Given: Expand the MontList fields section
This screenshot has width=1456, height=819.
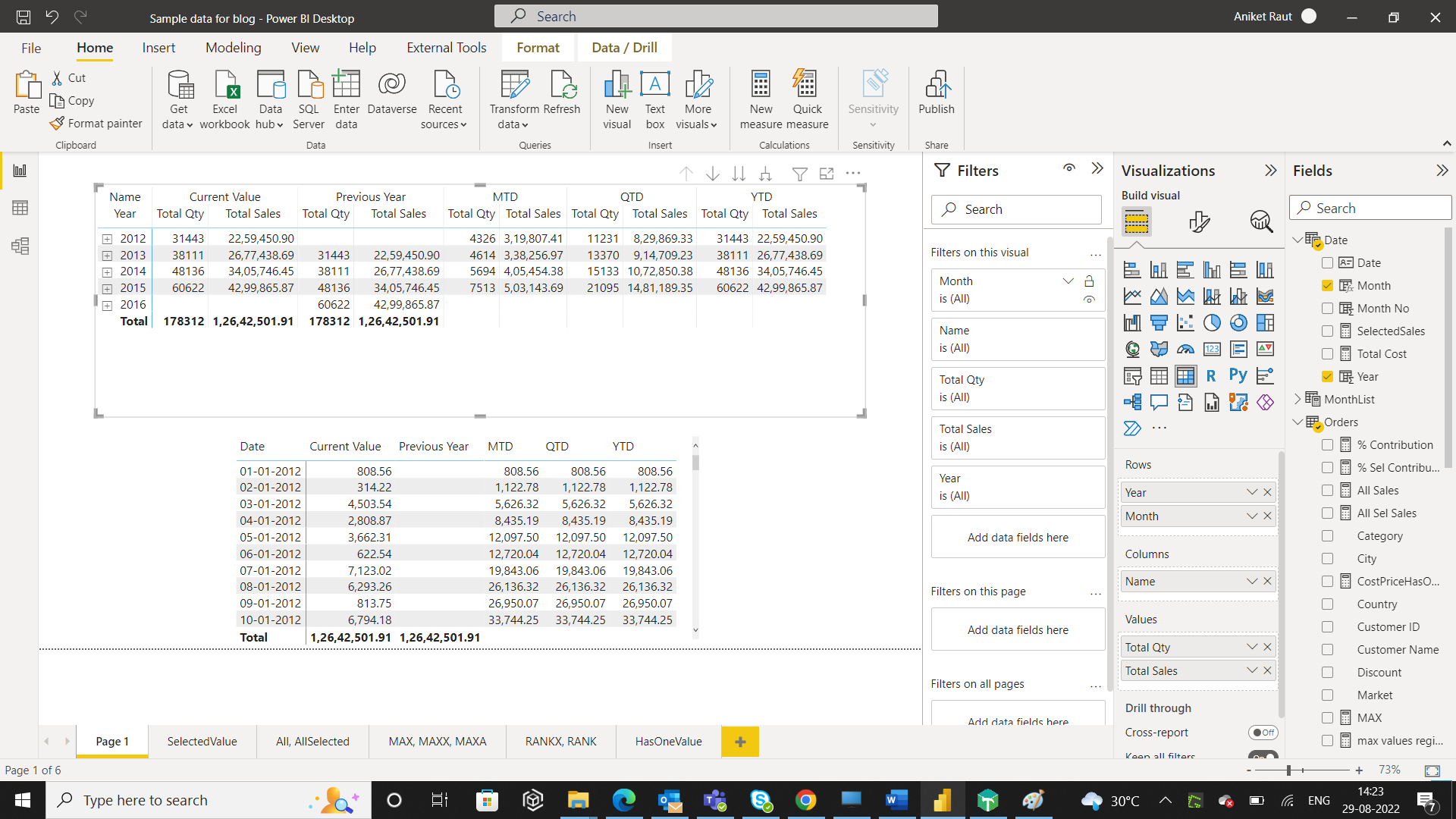Looking at the screenshot, I should (1297, 399).
